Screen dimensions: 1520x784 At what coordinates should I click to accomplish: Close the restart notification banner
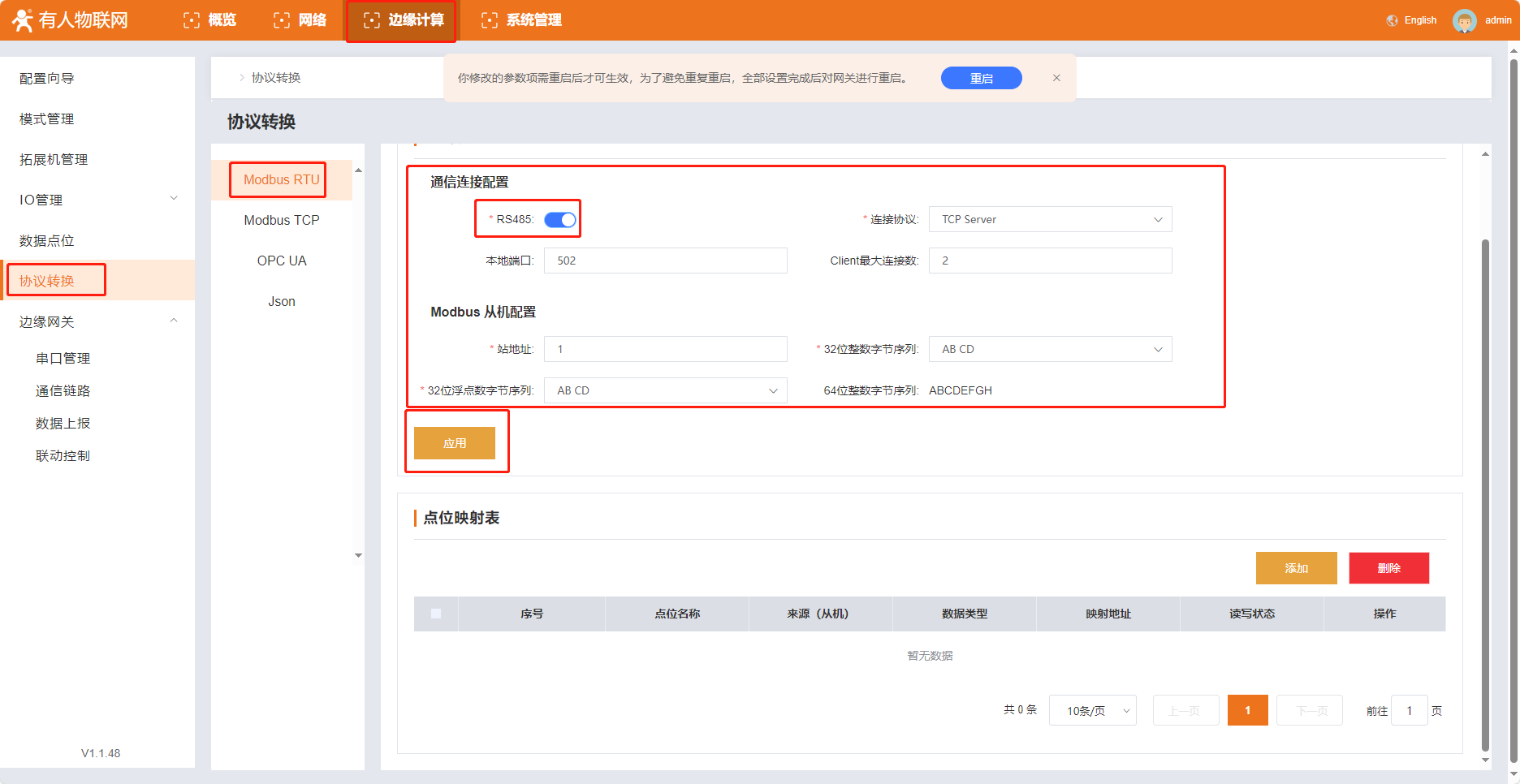click(x=1056, y=78)
